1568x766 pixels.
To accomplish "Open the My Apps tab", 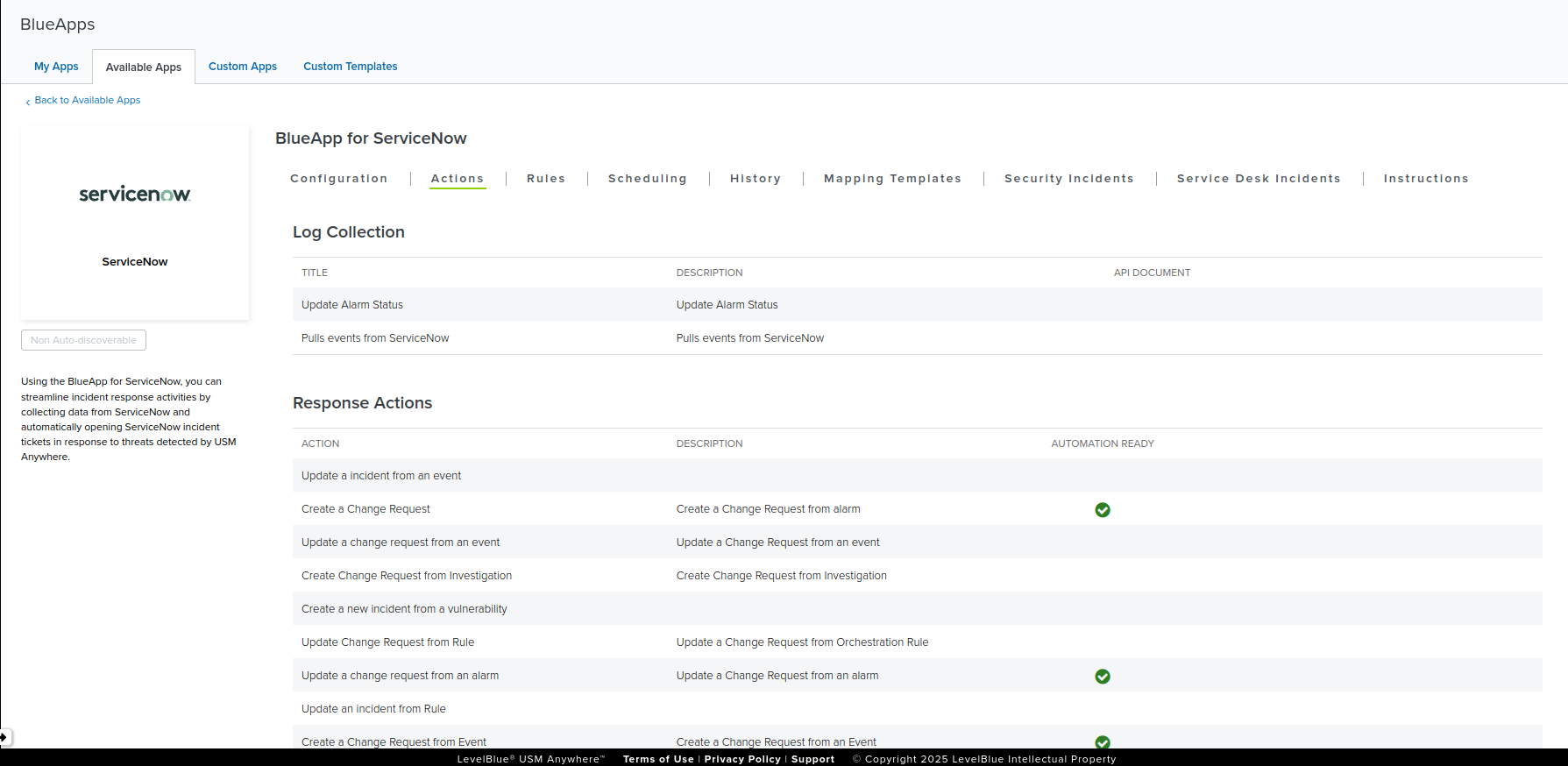I will pyautogui.click(x=56, y=67).
